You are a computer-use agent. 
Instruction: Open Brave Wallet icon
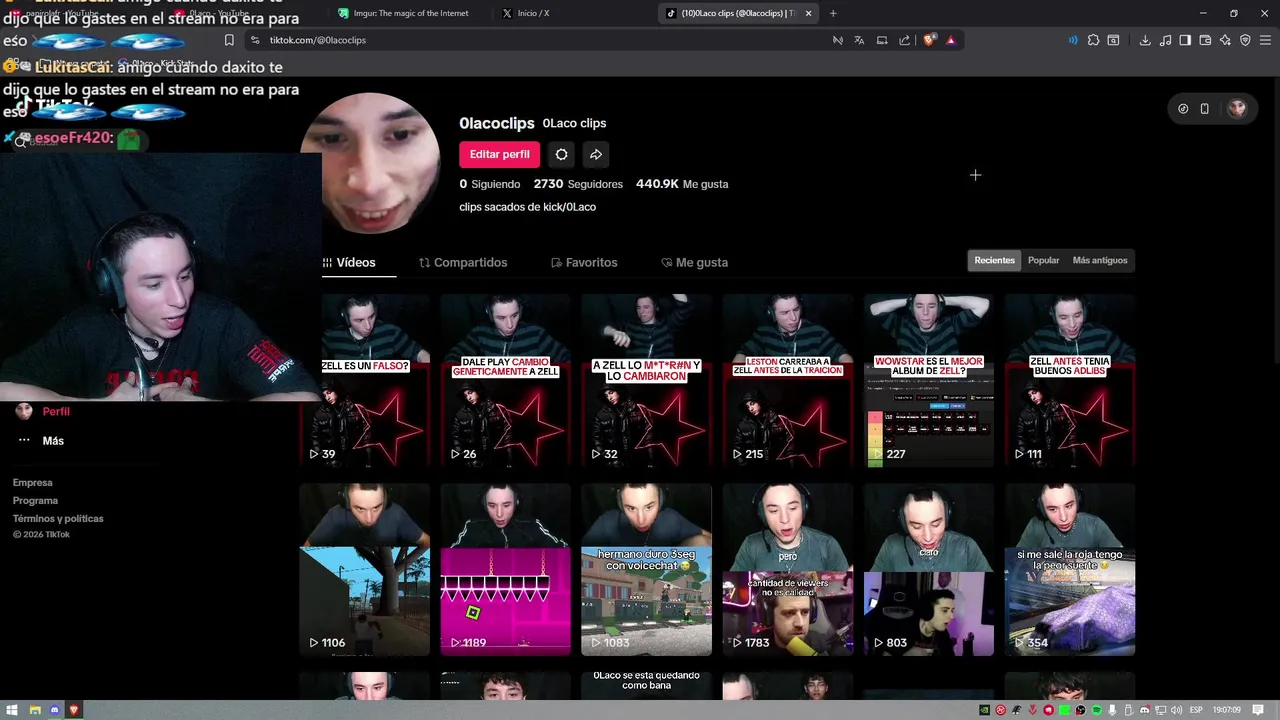1205,40
